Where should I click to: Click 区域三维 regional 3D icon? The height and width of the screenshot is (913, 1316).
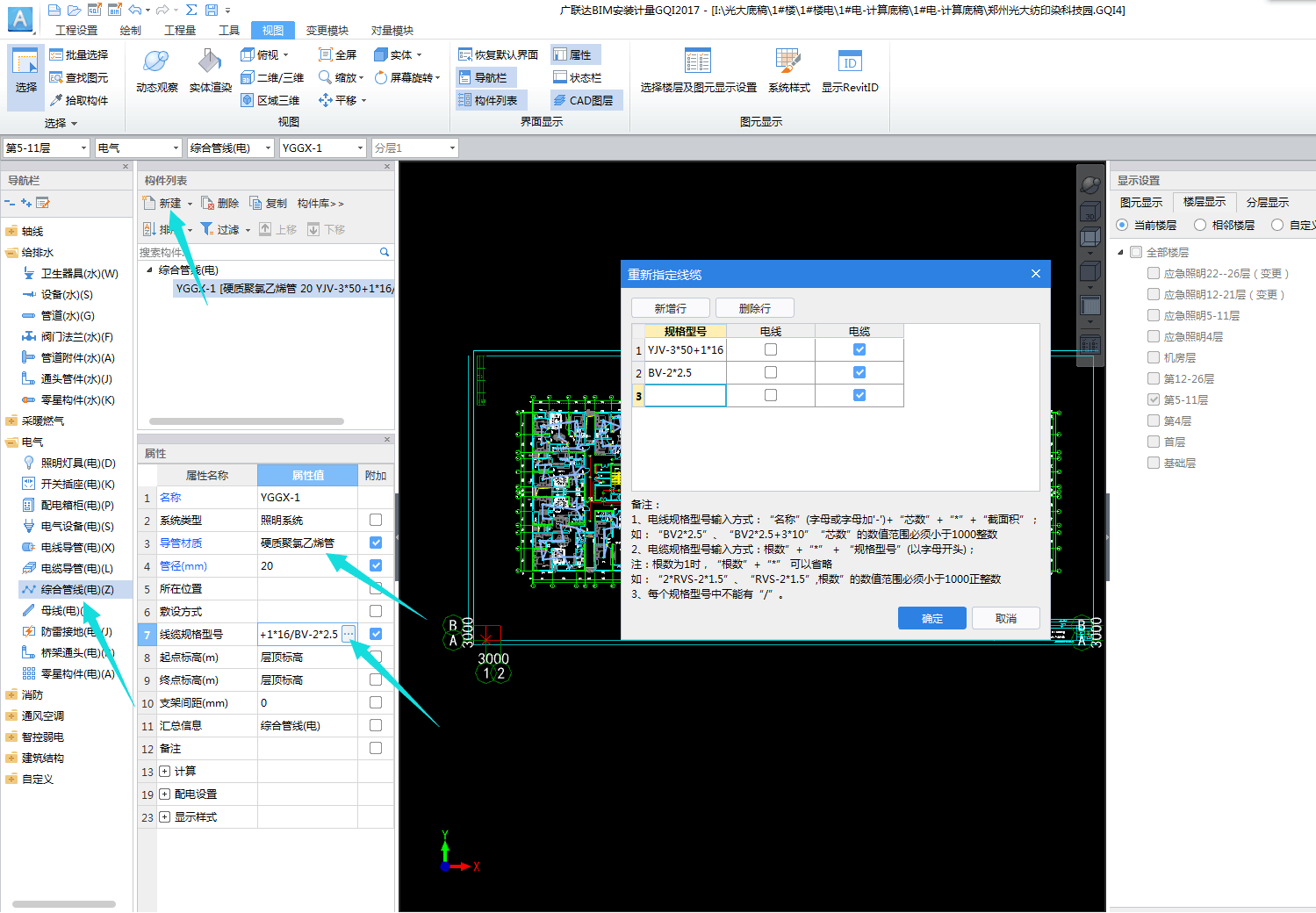tap(248, 100)
